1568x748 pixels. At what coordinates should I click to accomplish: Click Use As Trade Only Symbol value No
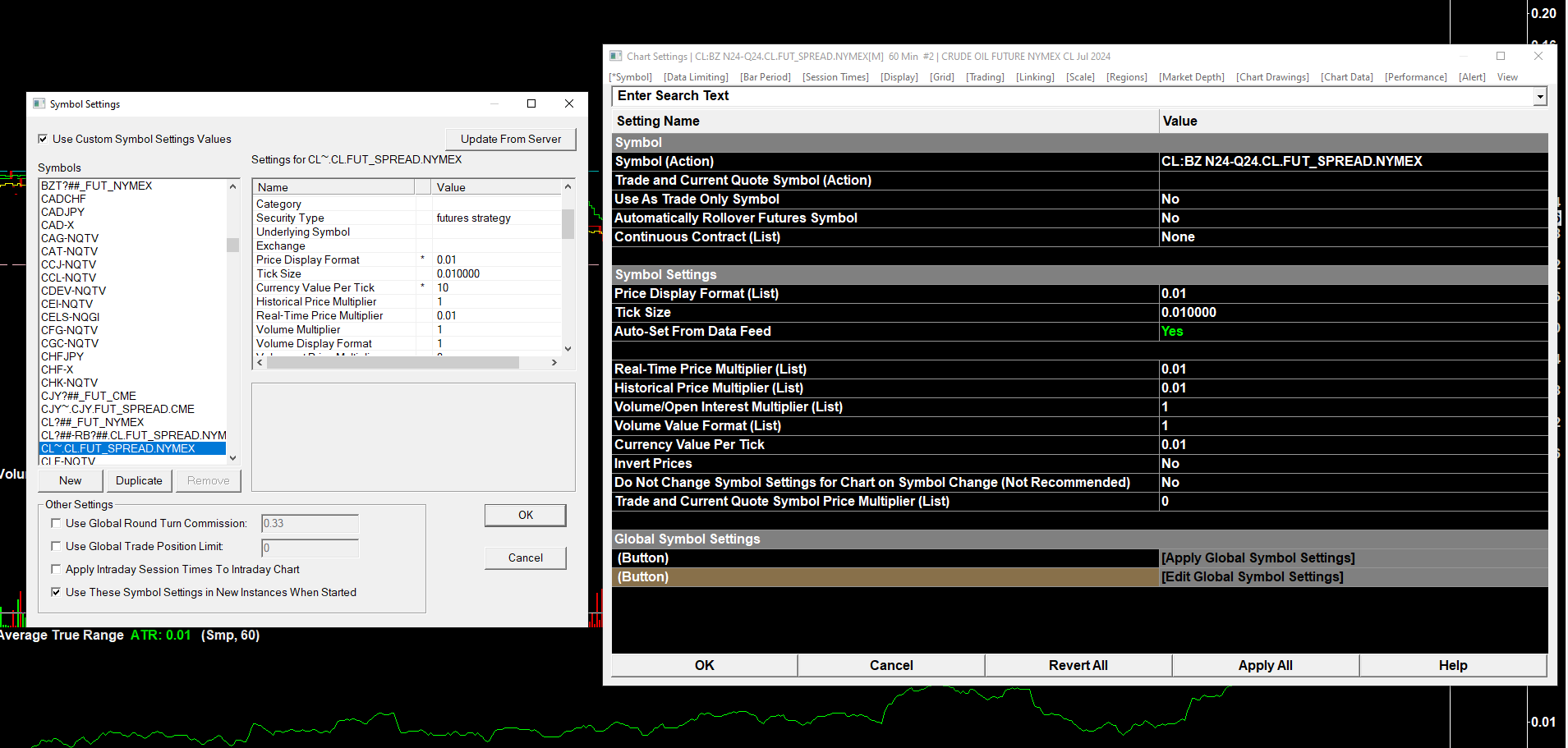point(1170,200)
